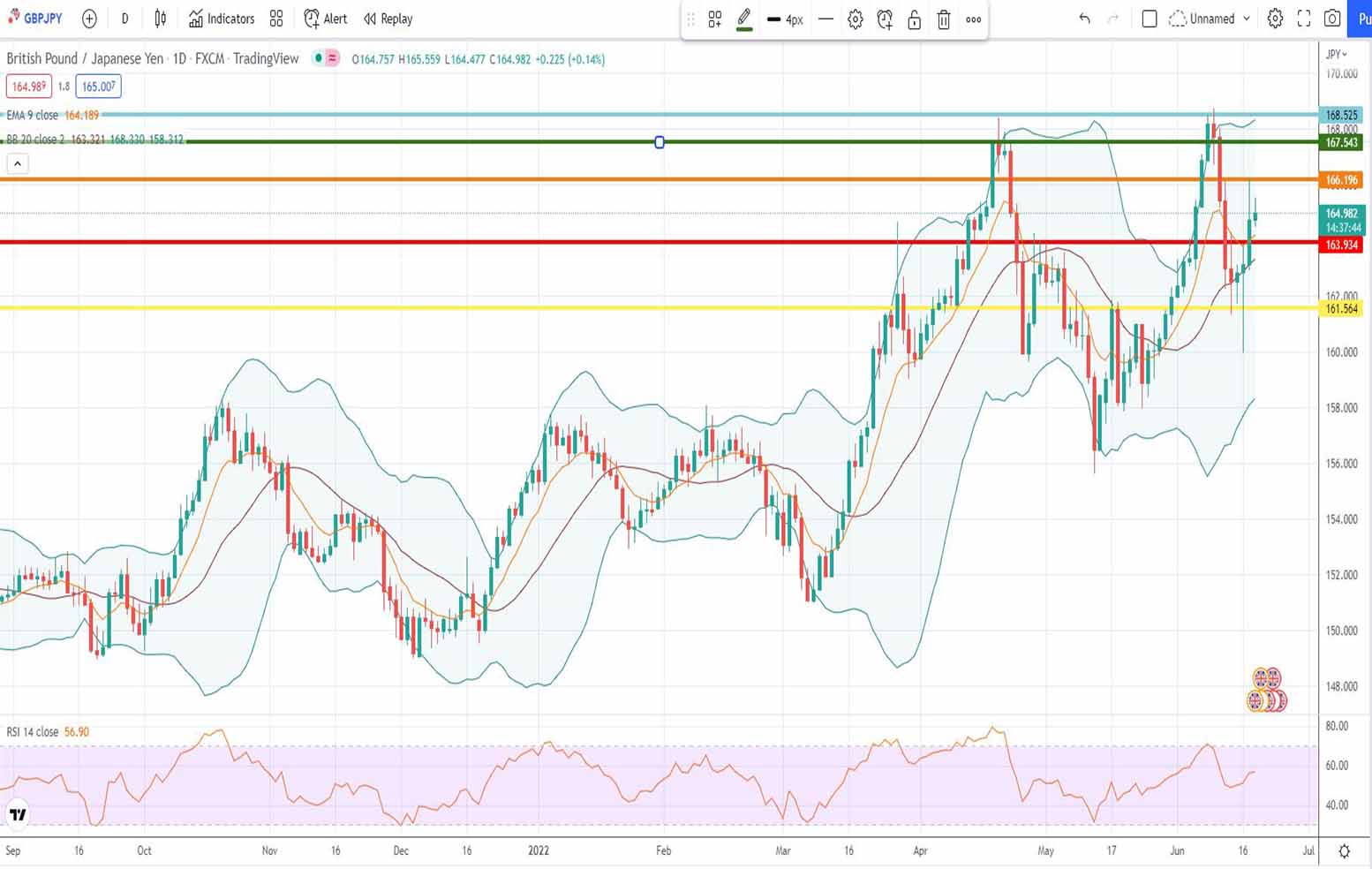This screenshot has width=1372, height=869.
Task: Take a chart snapshot with camera icon
Action: tap(1332, 19)
